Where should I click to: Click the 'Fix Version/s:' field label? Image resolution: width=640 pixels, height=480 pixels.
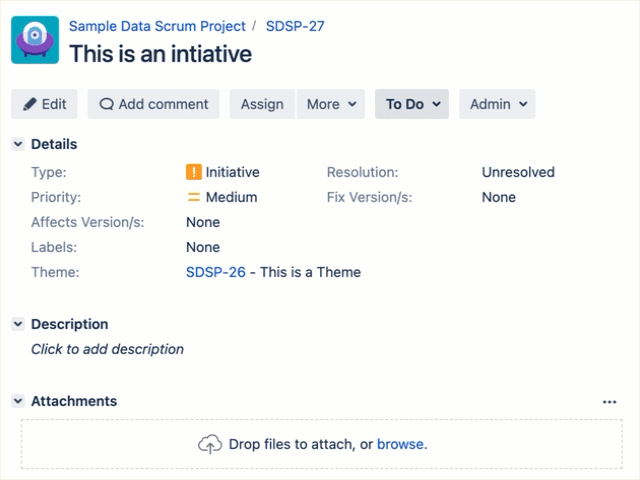[369, 197]
